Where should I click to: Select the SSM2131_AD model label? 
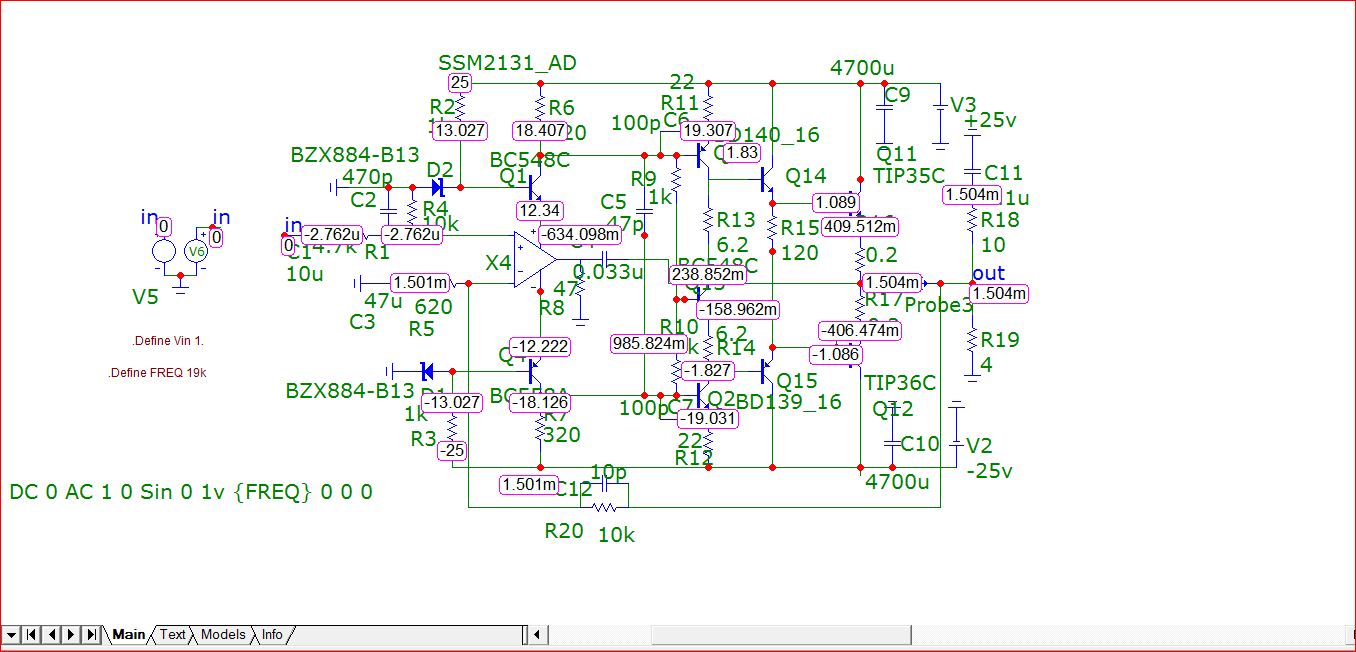[x=507, y=63]
